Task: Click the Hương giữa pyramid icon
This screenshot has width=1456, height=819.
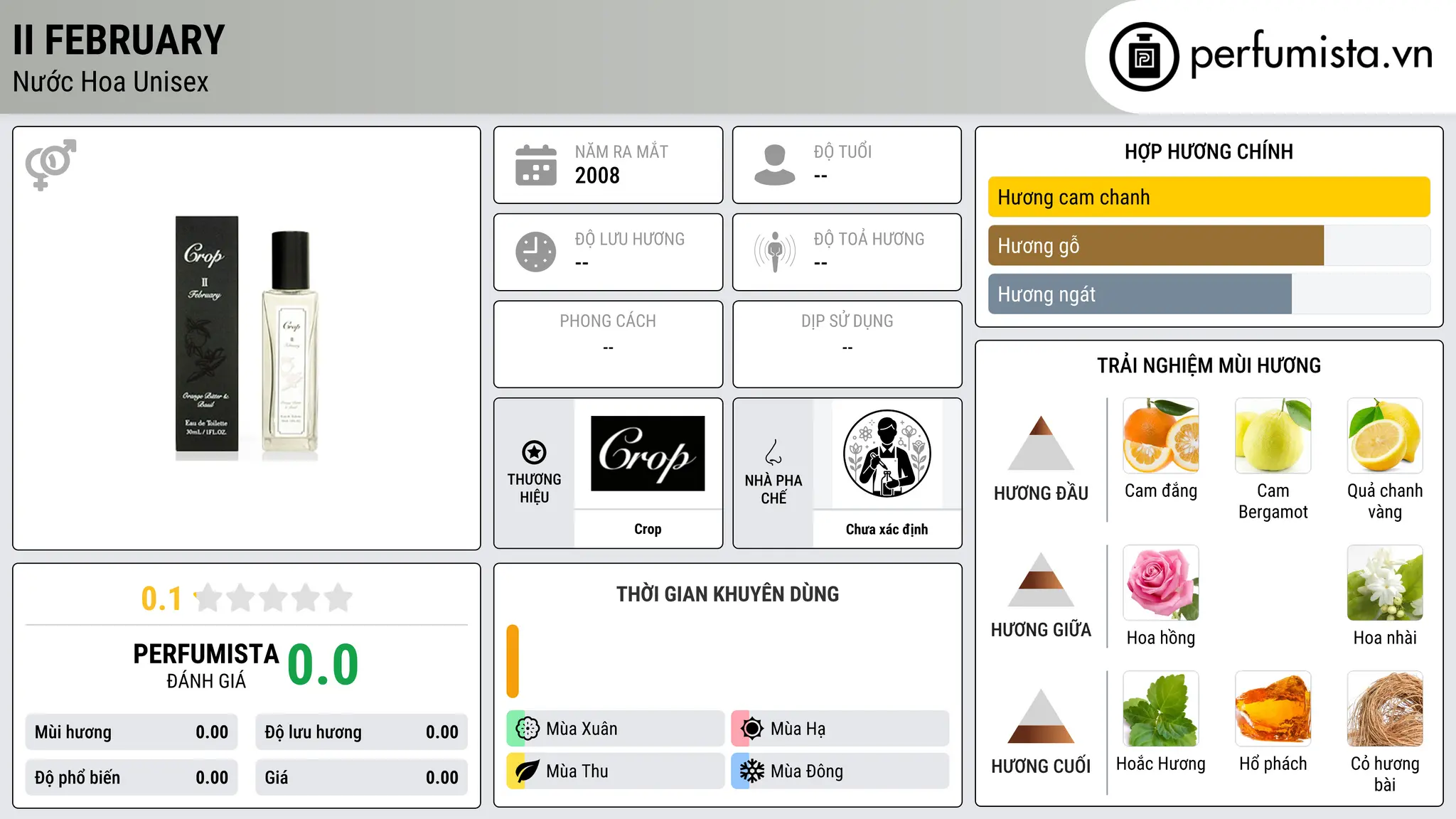Action: point(1041,579)
